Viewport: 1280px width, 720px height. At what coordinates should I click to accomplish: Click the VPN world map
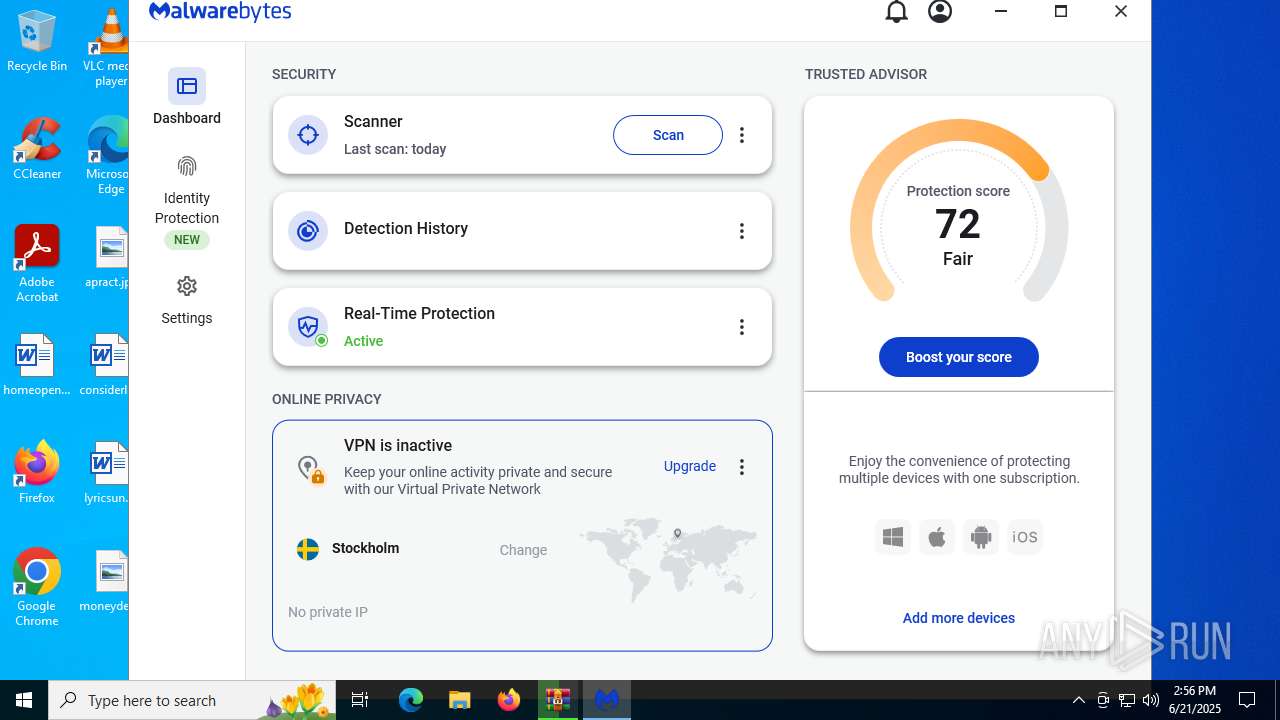tap(668, 558)
